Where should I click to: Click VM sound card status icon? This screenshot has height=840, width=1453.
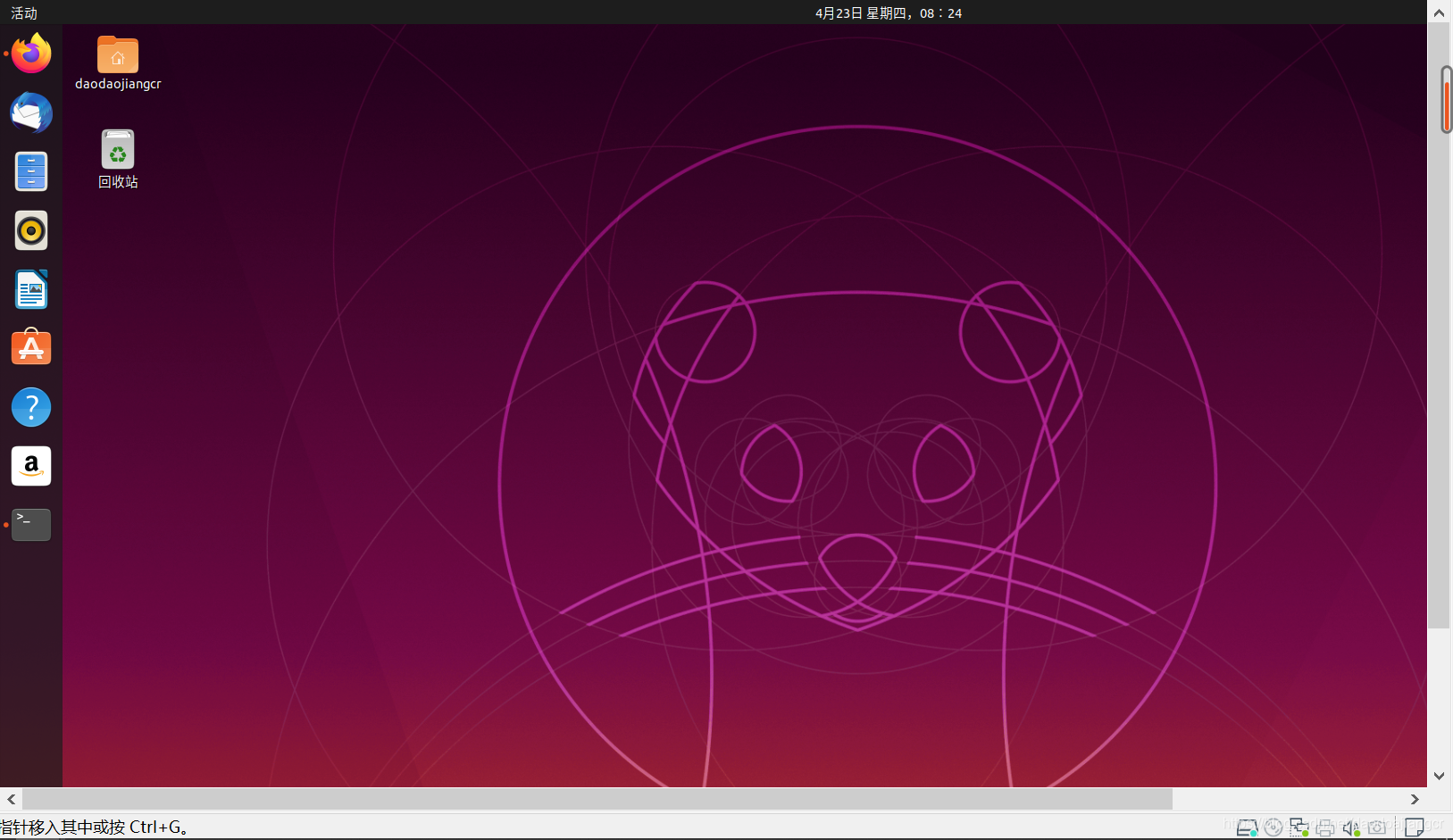click(x=1351, y=828)
